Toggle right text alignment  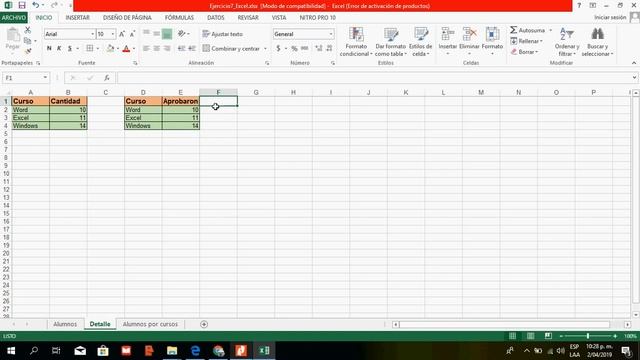tap(167, 48)
